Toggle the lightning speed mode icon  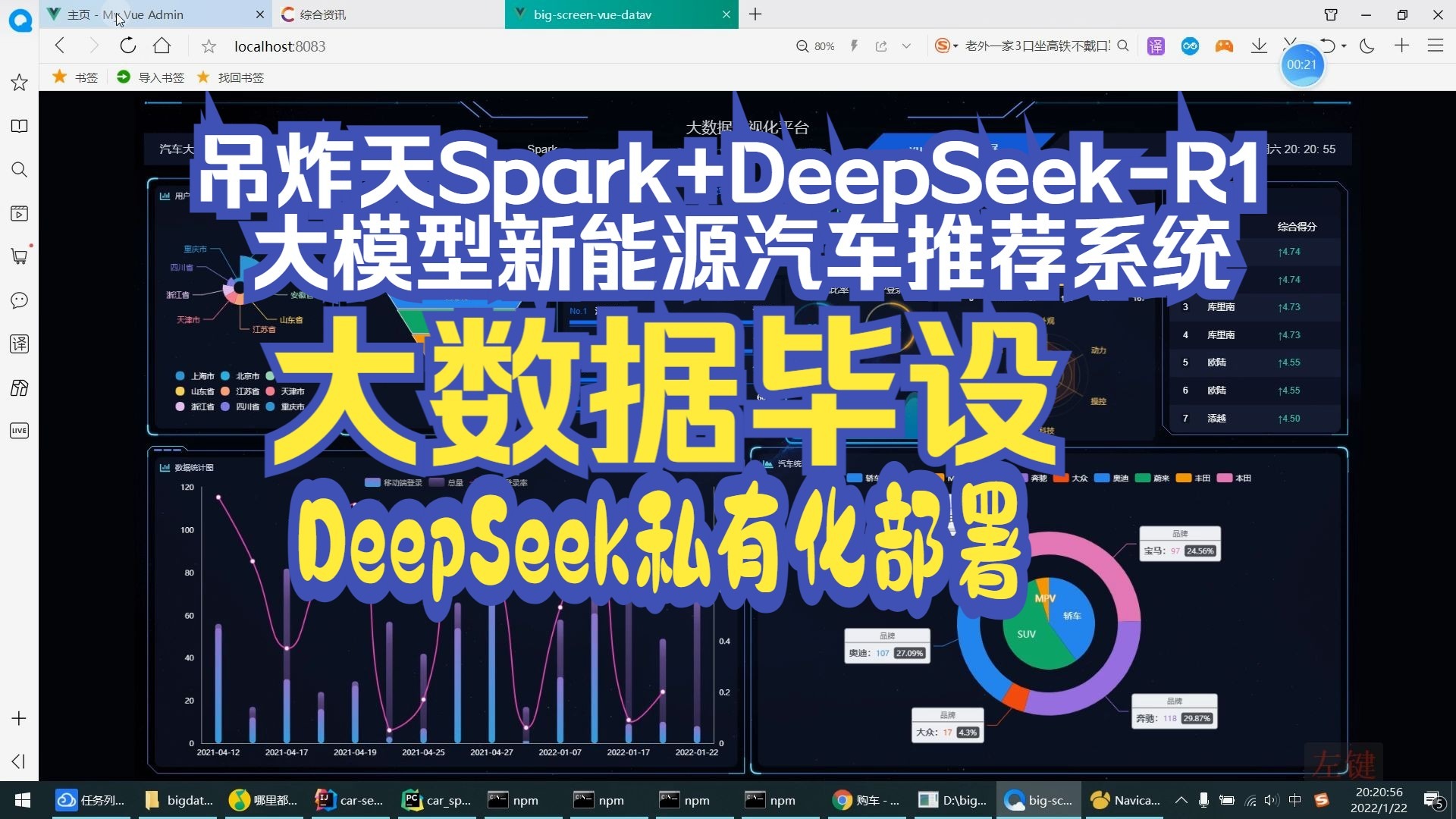[855, 46]
